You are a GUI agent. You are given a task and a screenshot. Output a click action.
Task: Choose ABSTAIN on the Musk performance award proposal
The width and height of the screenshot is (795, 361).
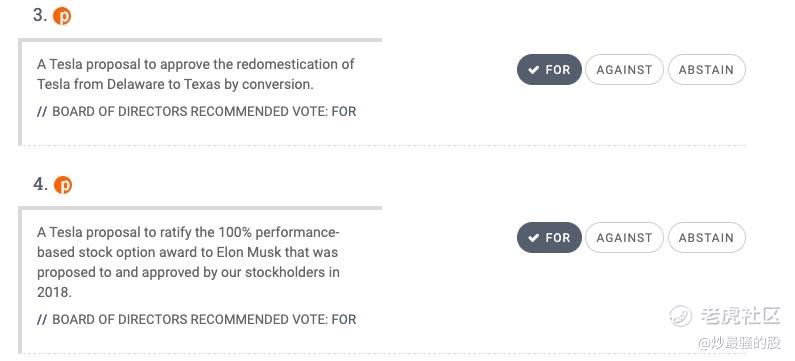(x=706, y=237)
